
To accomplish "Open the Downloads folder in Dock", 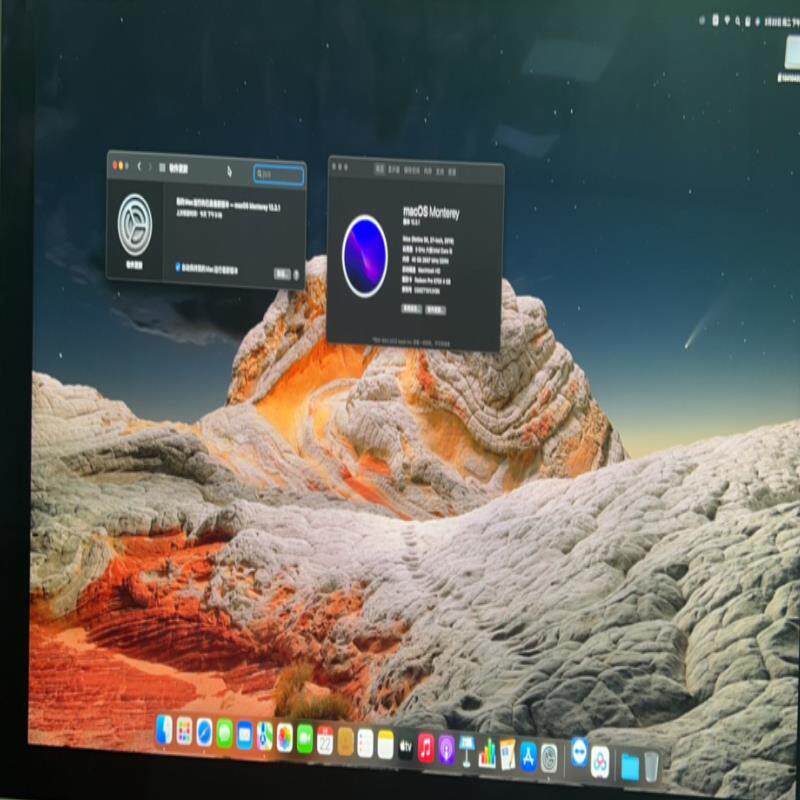I will [630, 767].
